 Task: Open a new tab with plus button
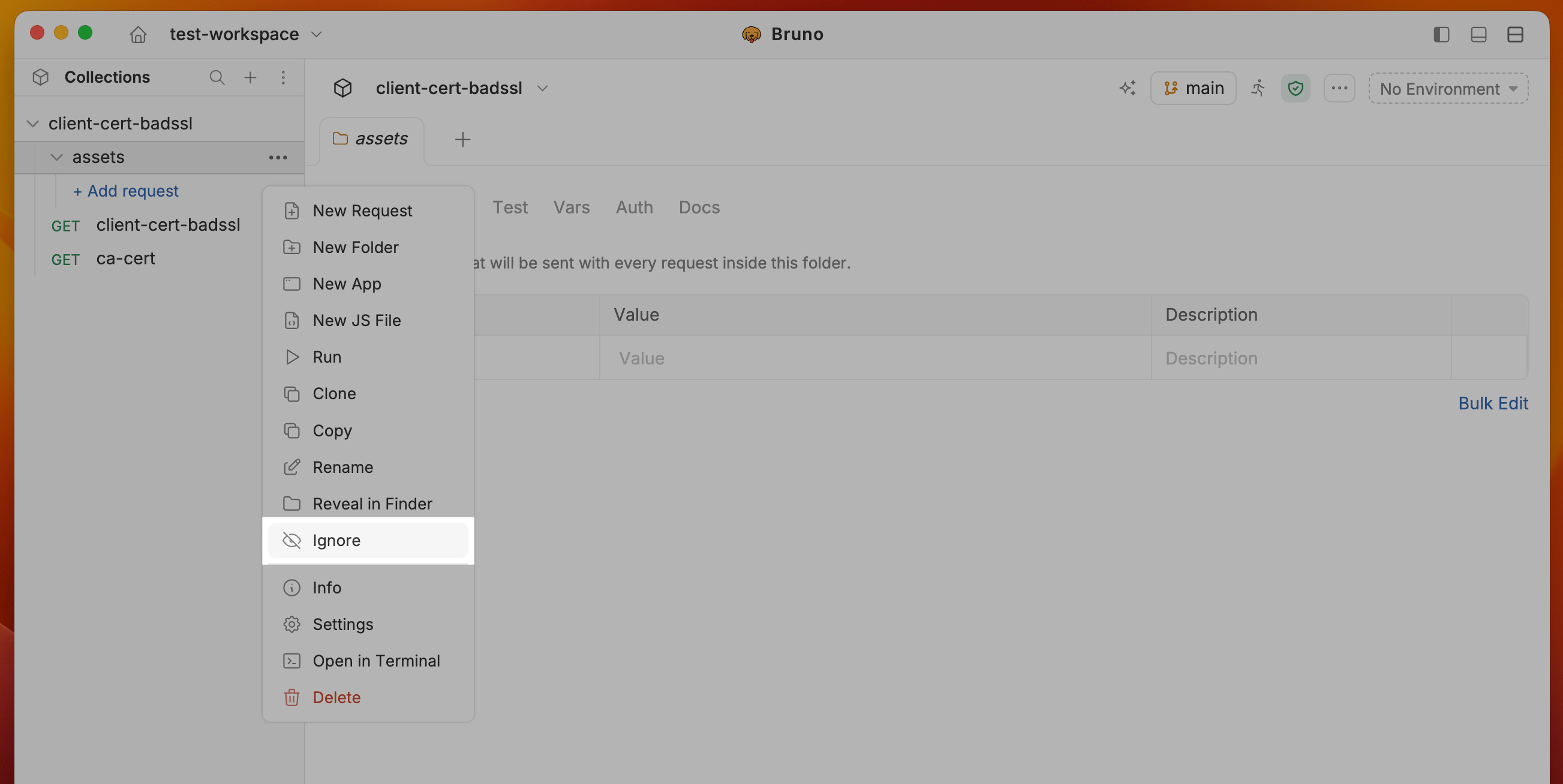(x=462, y=140)
